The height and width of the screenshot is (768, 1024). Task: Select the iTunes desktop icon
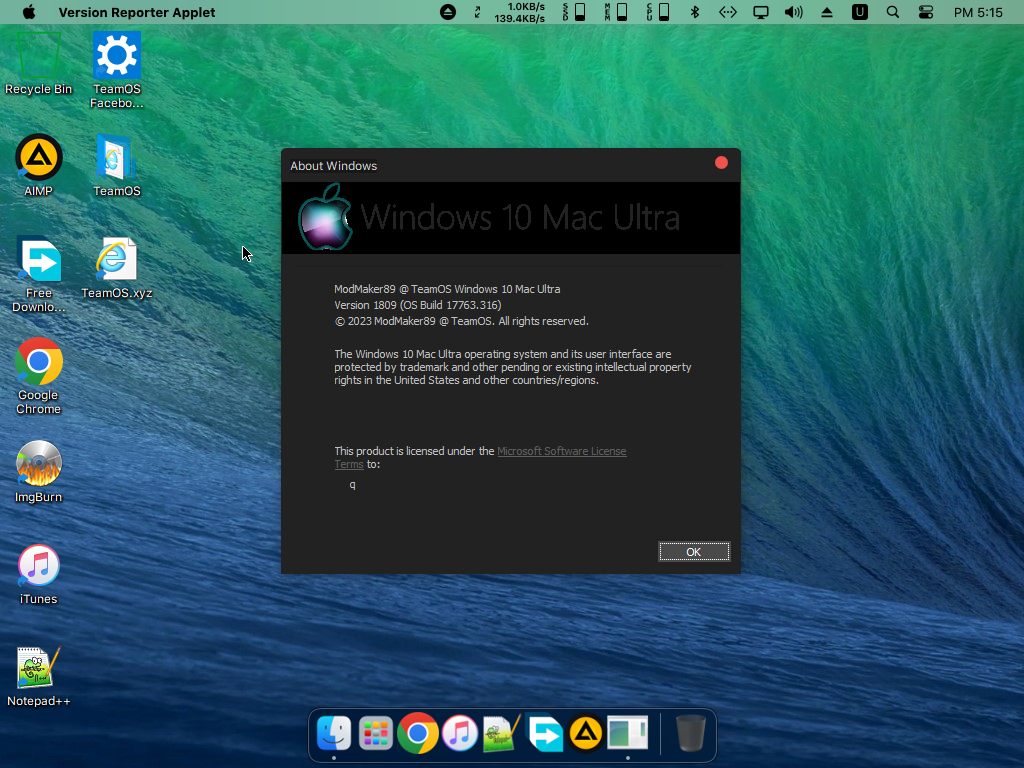[x=39, y=574]
